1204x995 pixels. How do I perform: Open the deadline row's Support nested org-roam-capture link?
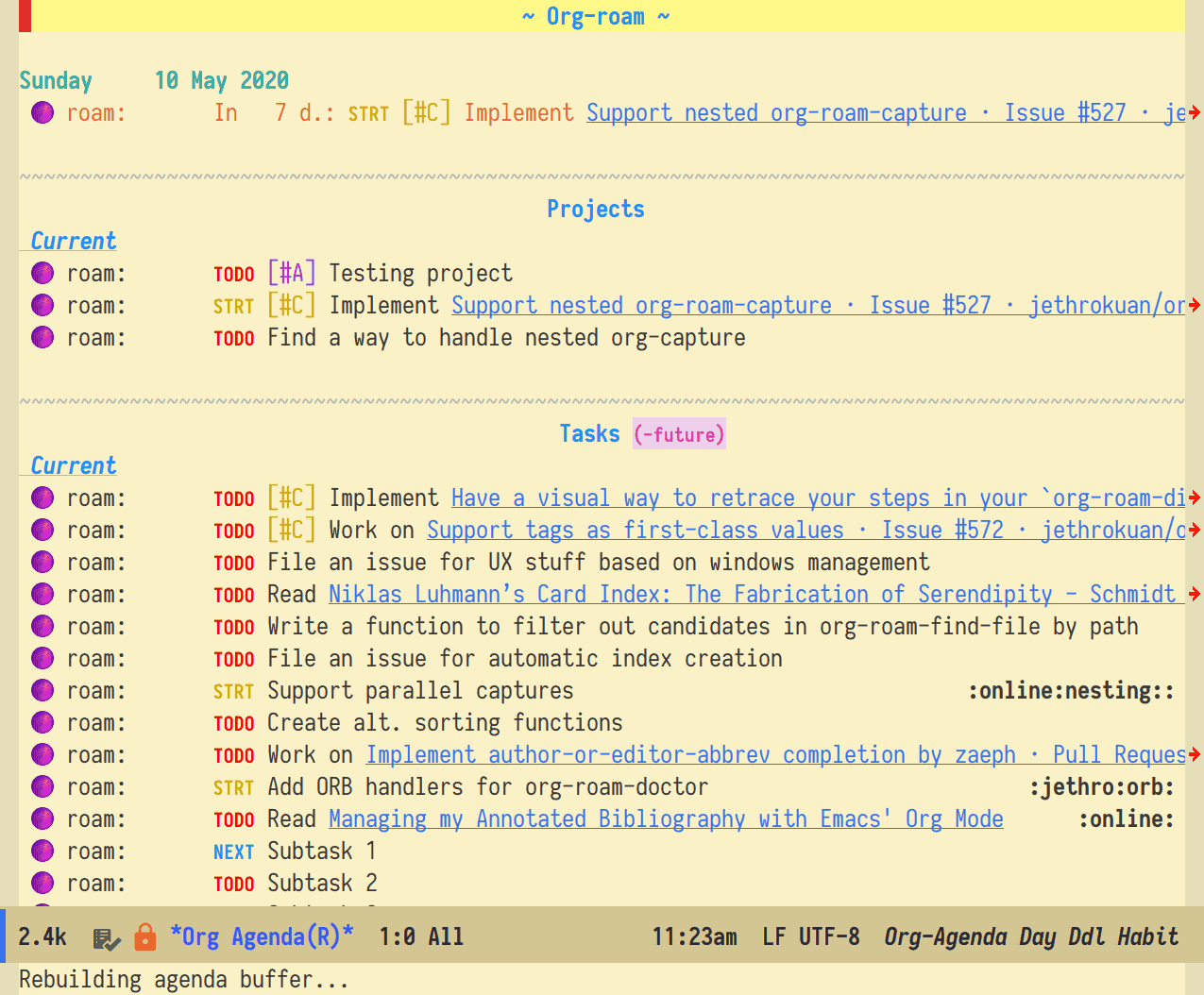click(886, 113)
